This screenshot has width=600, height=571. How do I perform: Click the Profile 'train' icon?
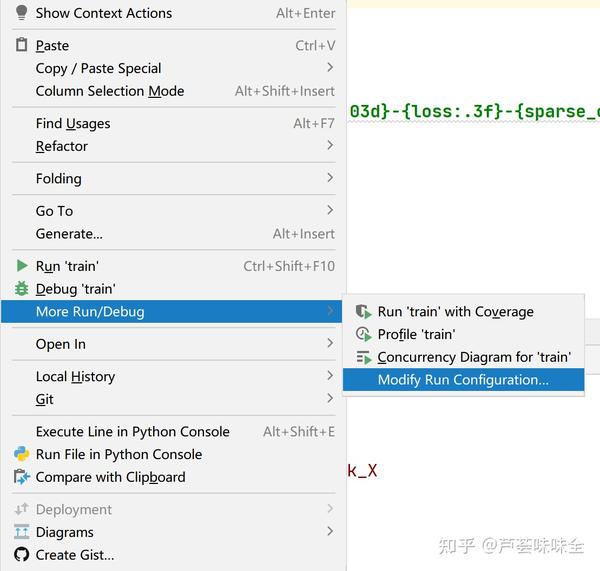tap(363, 335)
